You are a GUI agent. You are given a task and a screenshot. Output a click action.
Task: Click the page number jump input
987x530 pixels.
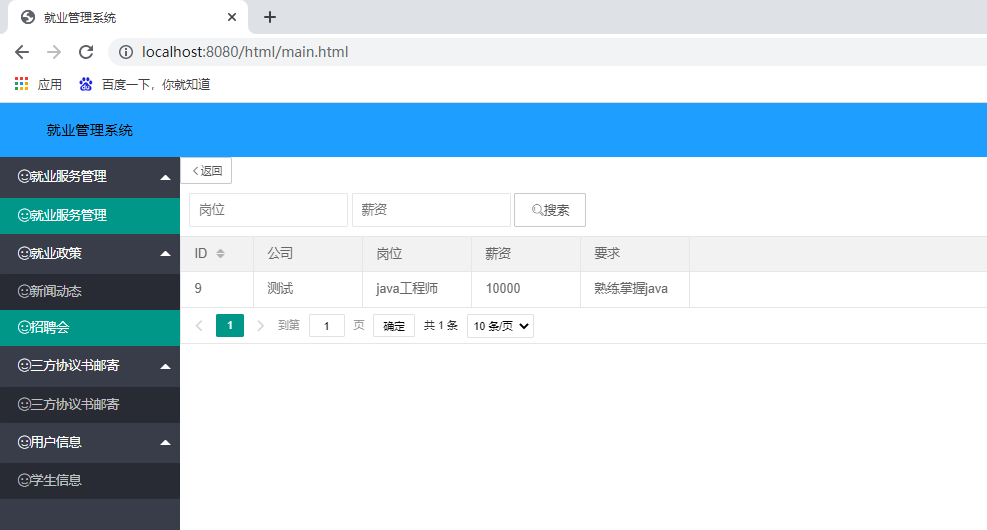click(x=327, y=326)
